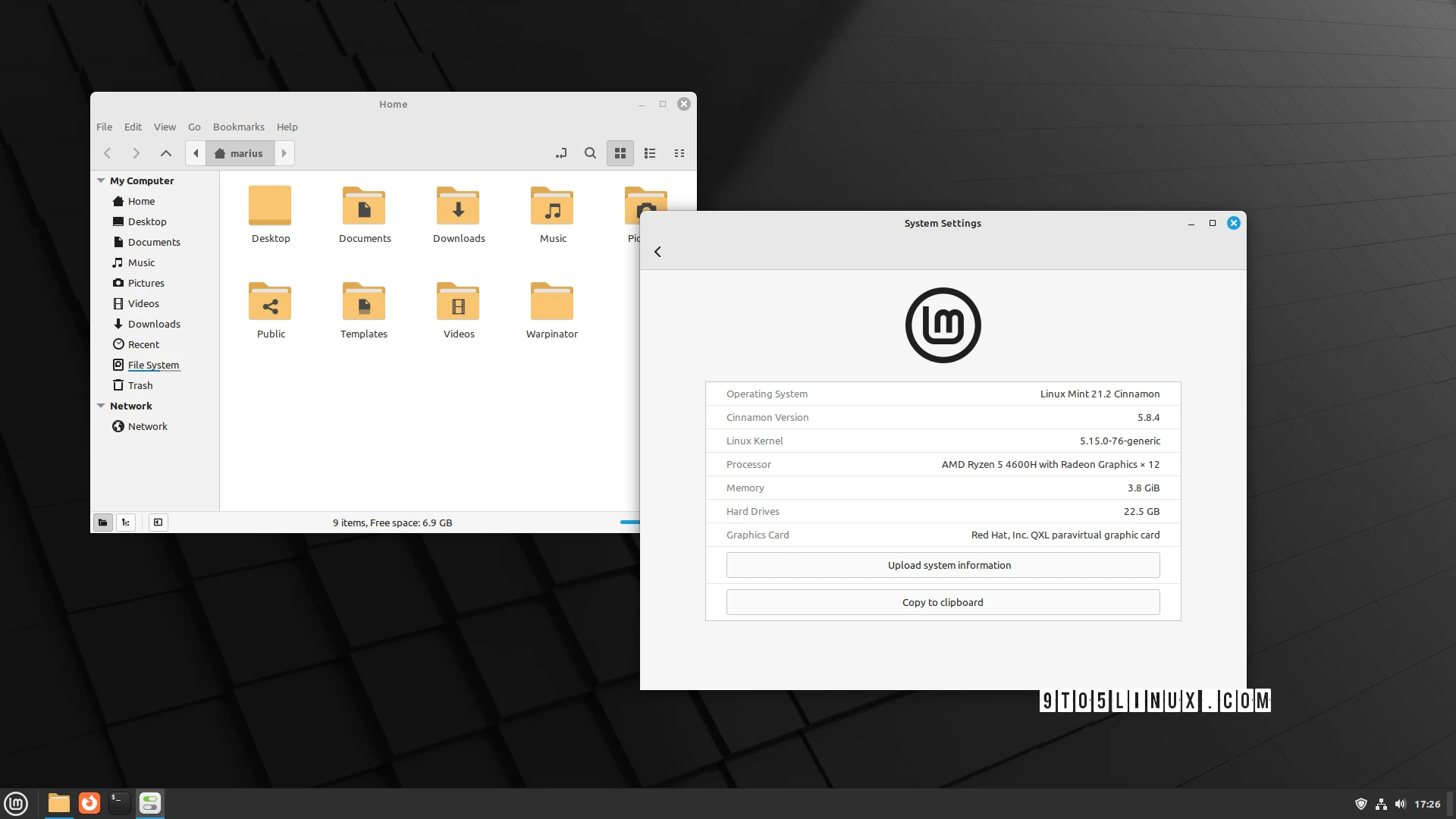Collapse the Network section
Image resolution: width=1456 pixels, height=819 pixels.
tap(101, 406)
